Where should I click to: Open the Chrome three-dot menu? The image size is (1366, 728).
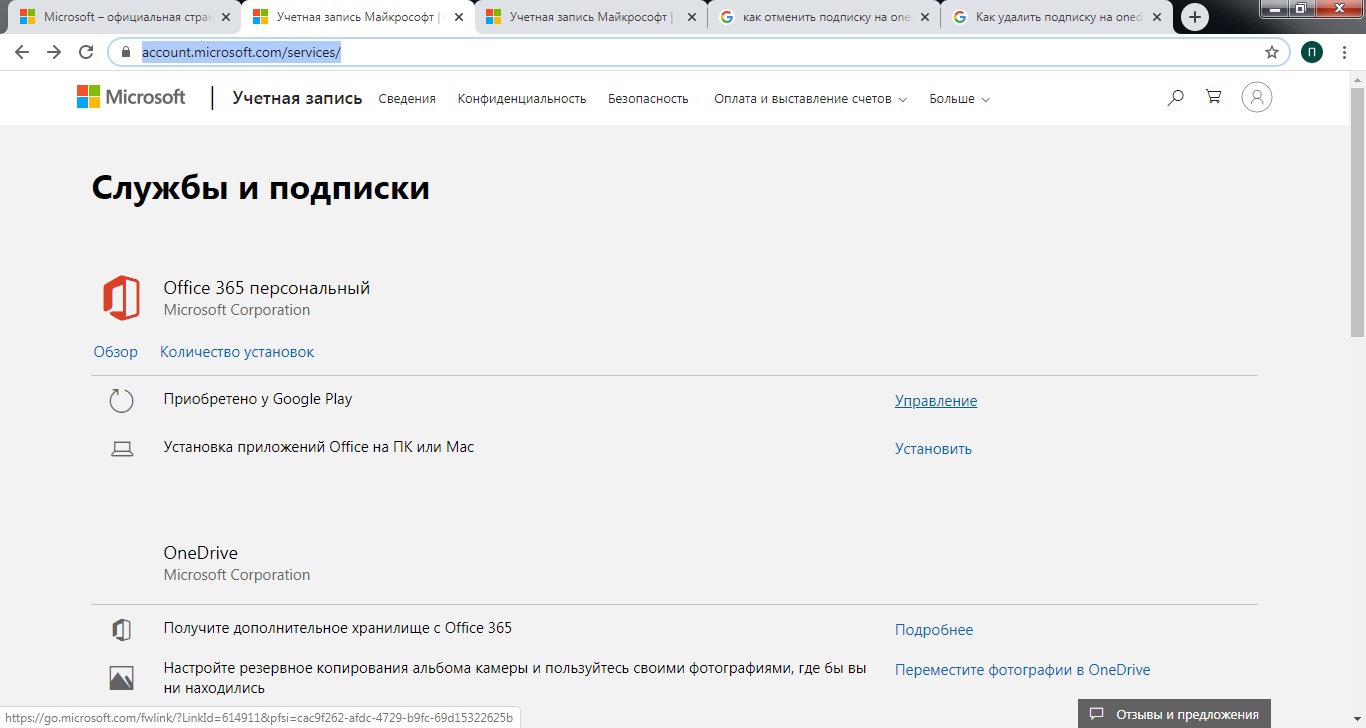pos(1346,52)
